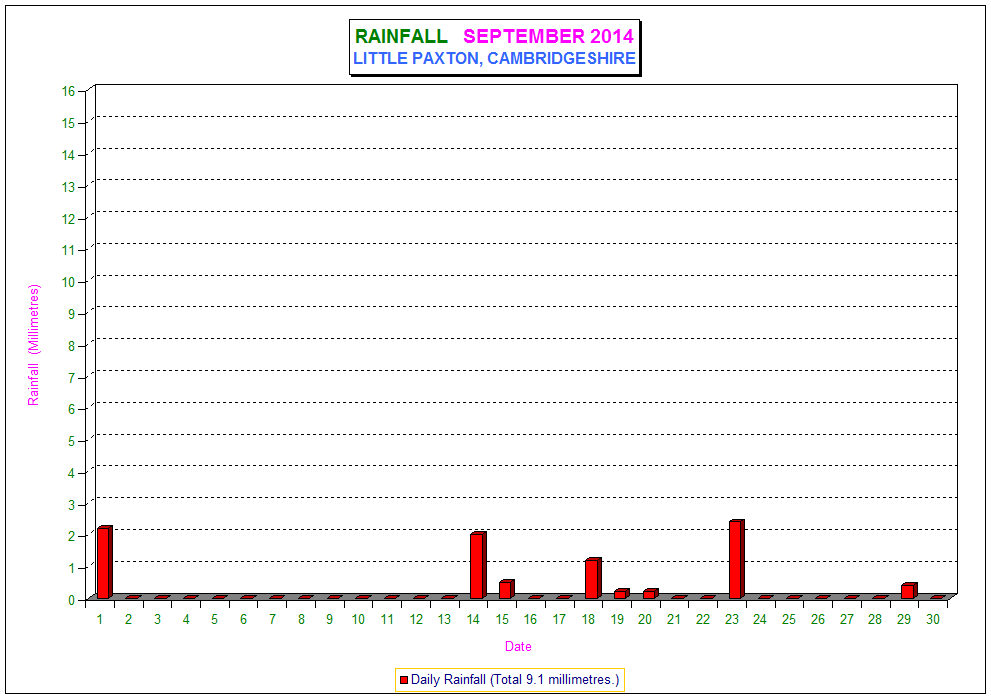Click the y-axis value '16'
The height and width of the screenshot is (698, 991).
pos(68,91)
